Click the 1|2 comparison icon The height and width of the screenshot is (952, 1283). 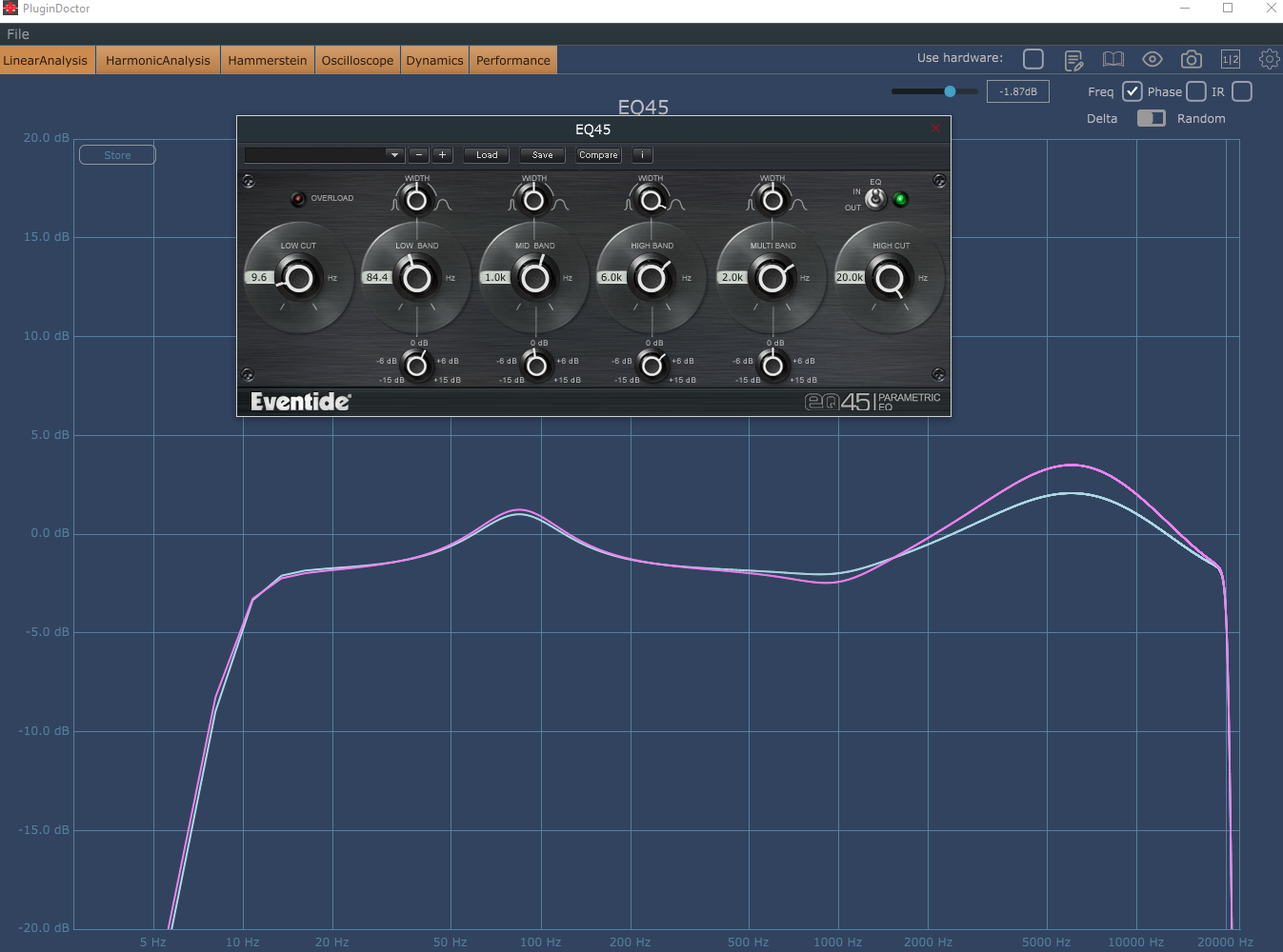(1231, 59)
